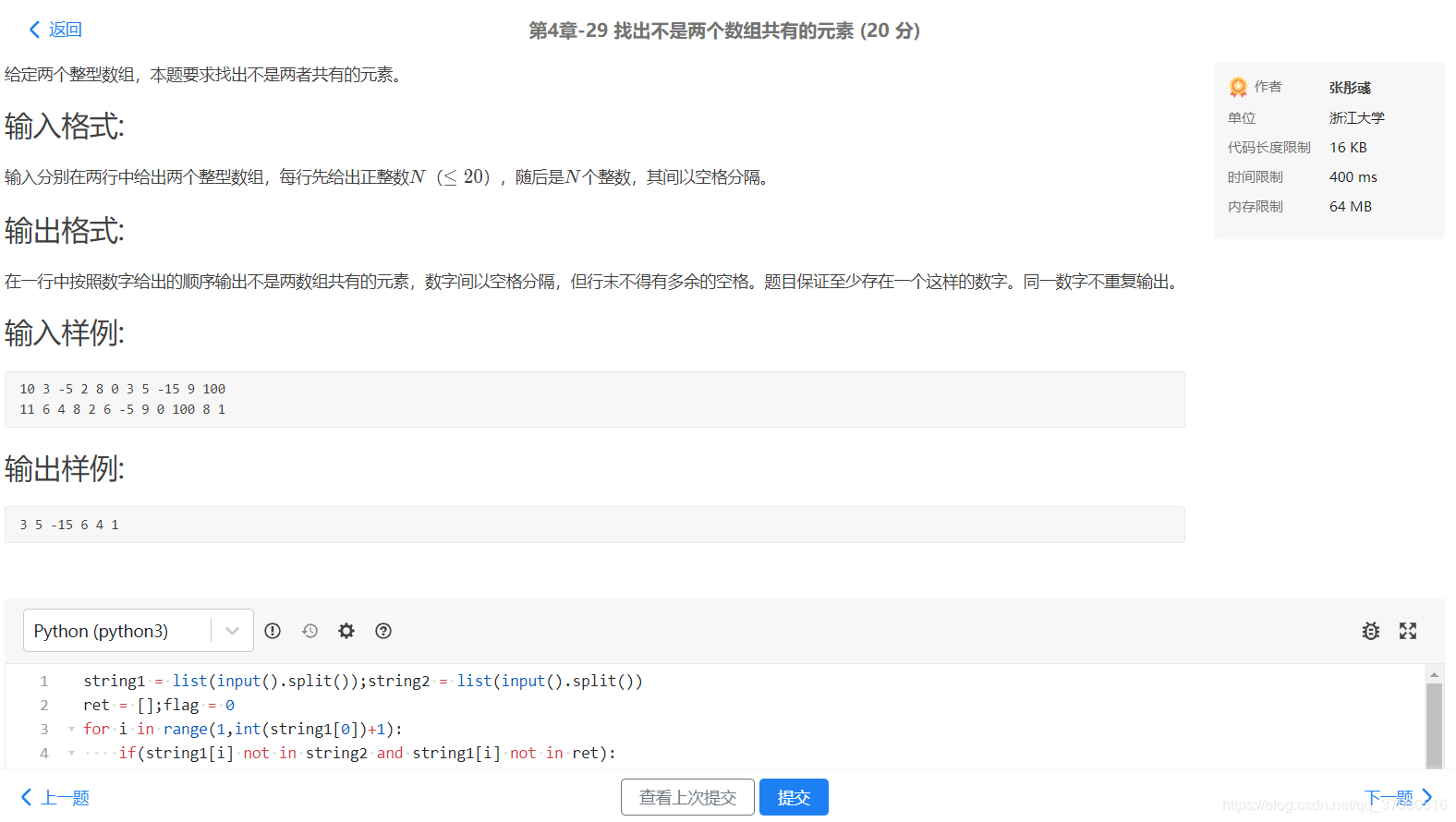This screenshot has width=1456, height=822.
Task: Click 查看上次提交 button
Action: (x=687, y=797)
